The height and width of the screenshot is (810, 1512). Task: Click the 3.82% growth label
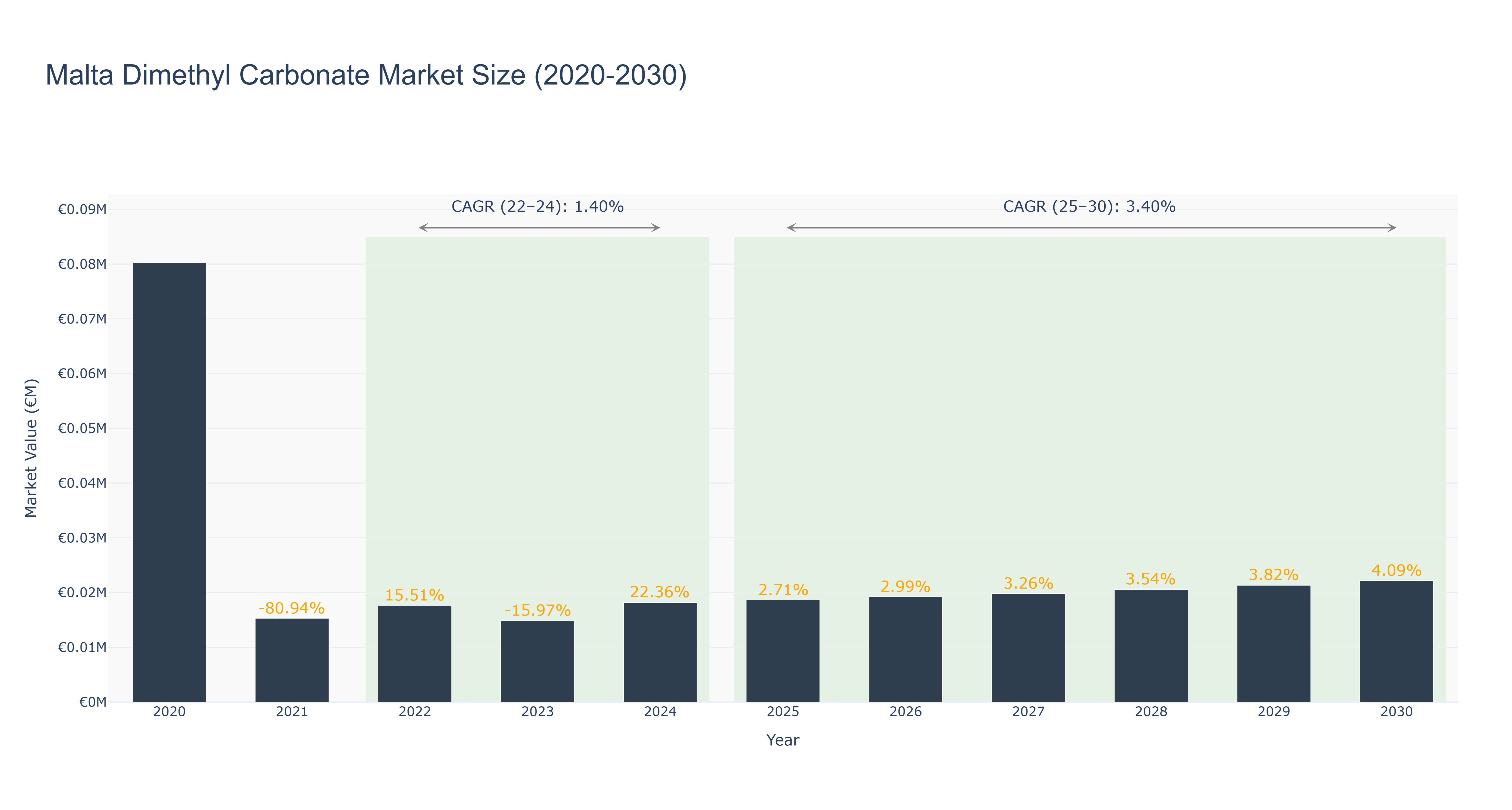(x=1274, y=575)
